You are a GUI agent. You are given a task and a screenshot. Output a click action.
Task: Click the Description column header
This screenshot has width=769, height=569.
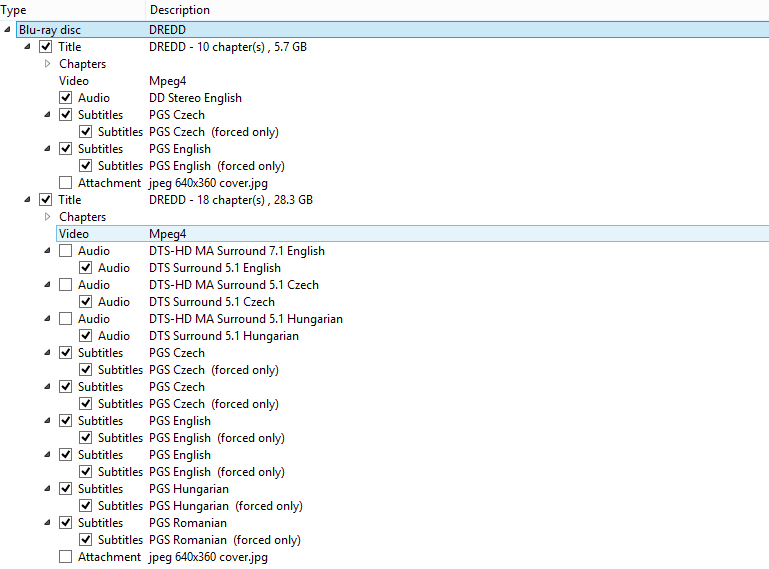pyautogui.click(x=457, y=10)
